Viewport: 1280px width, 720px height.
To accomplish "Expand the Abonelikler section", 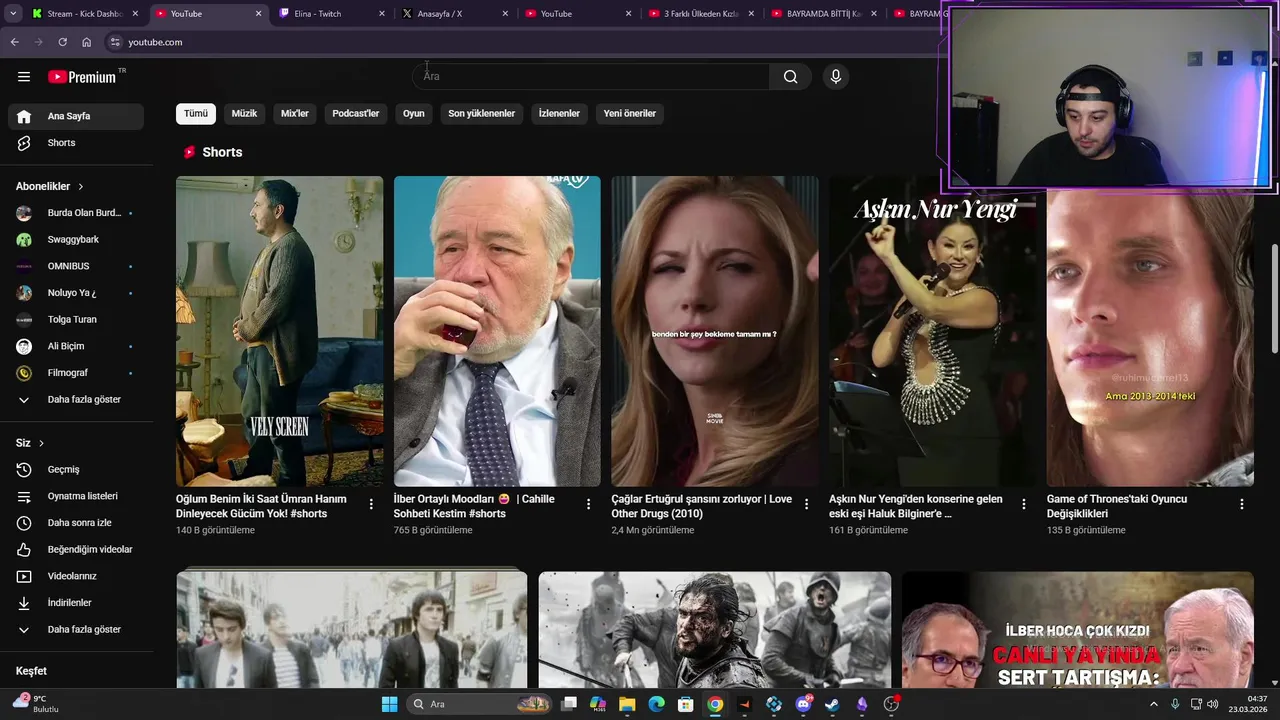I will coord(50,186).
